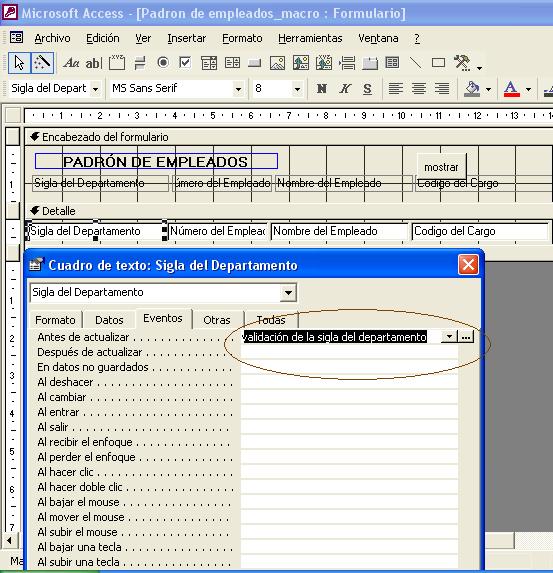Open the object selector 'Sigla del Depart' dropdown
Screen dimensions: 553x573
pos(95,89)
